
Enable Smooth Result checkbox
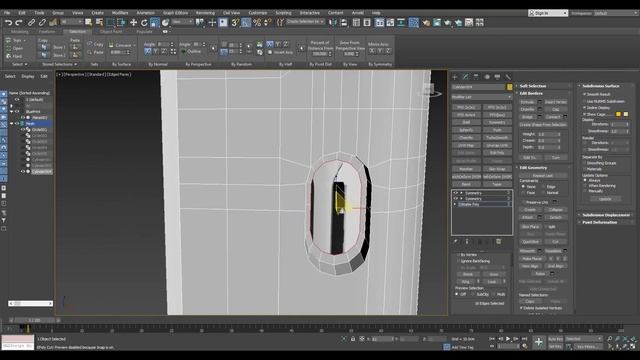pos(584,94)
